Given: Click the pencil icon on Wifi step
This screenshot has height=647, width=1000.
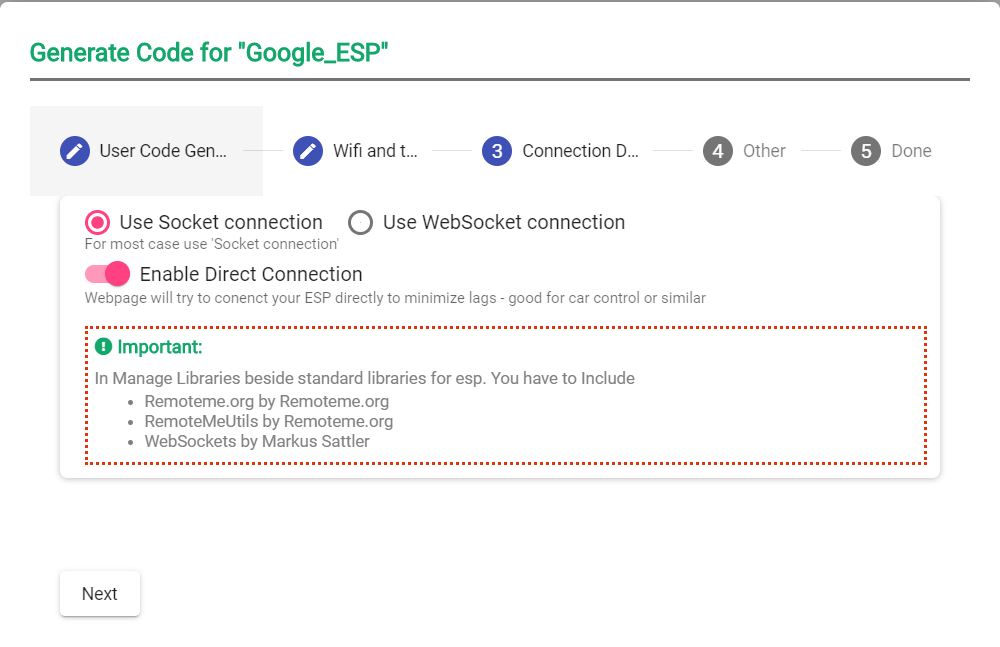Looking at the screenshot, I should (308, 151).
